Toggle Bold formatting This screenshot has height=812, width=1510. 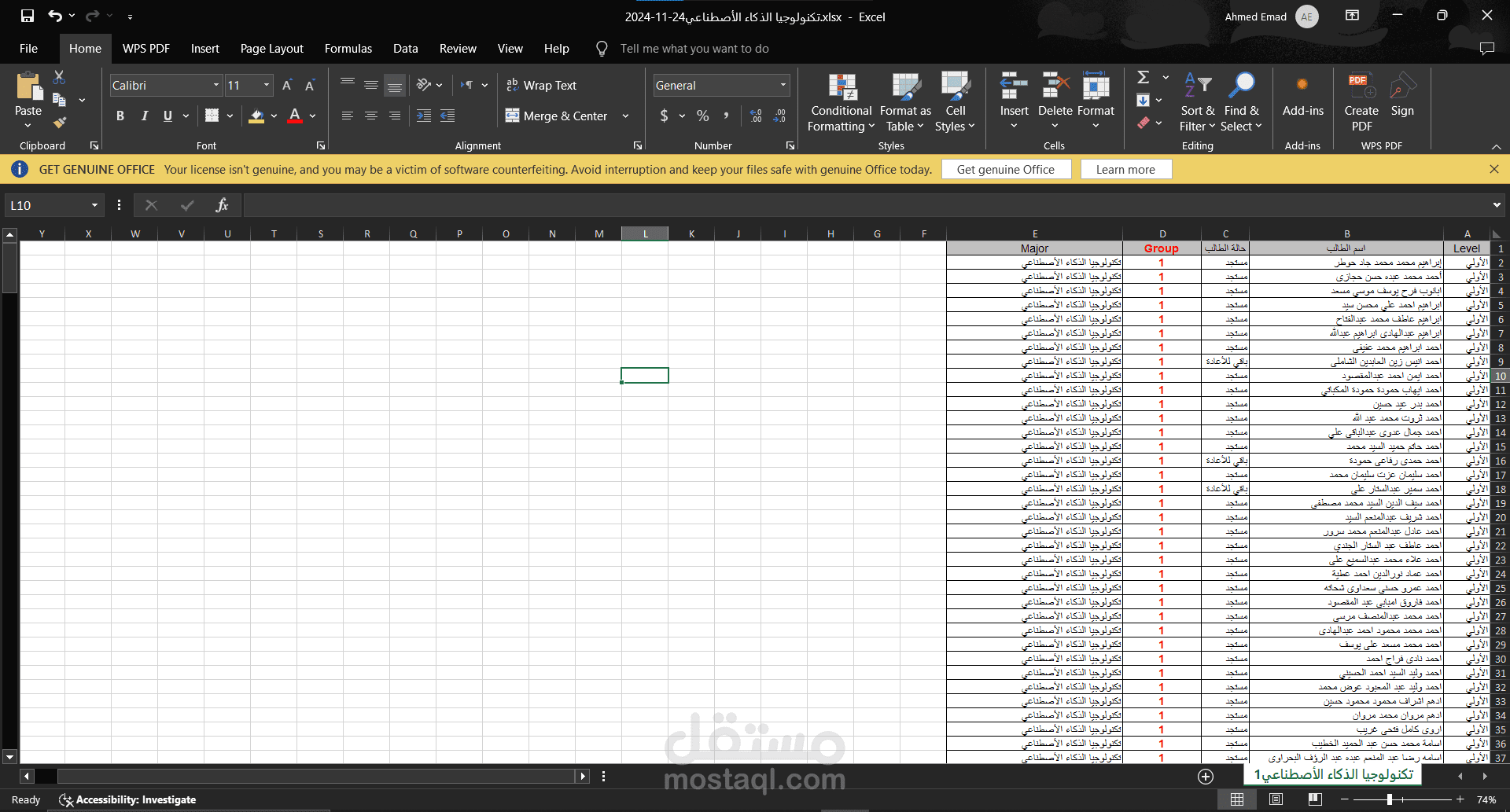click(120, 116)
